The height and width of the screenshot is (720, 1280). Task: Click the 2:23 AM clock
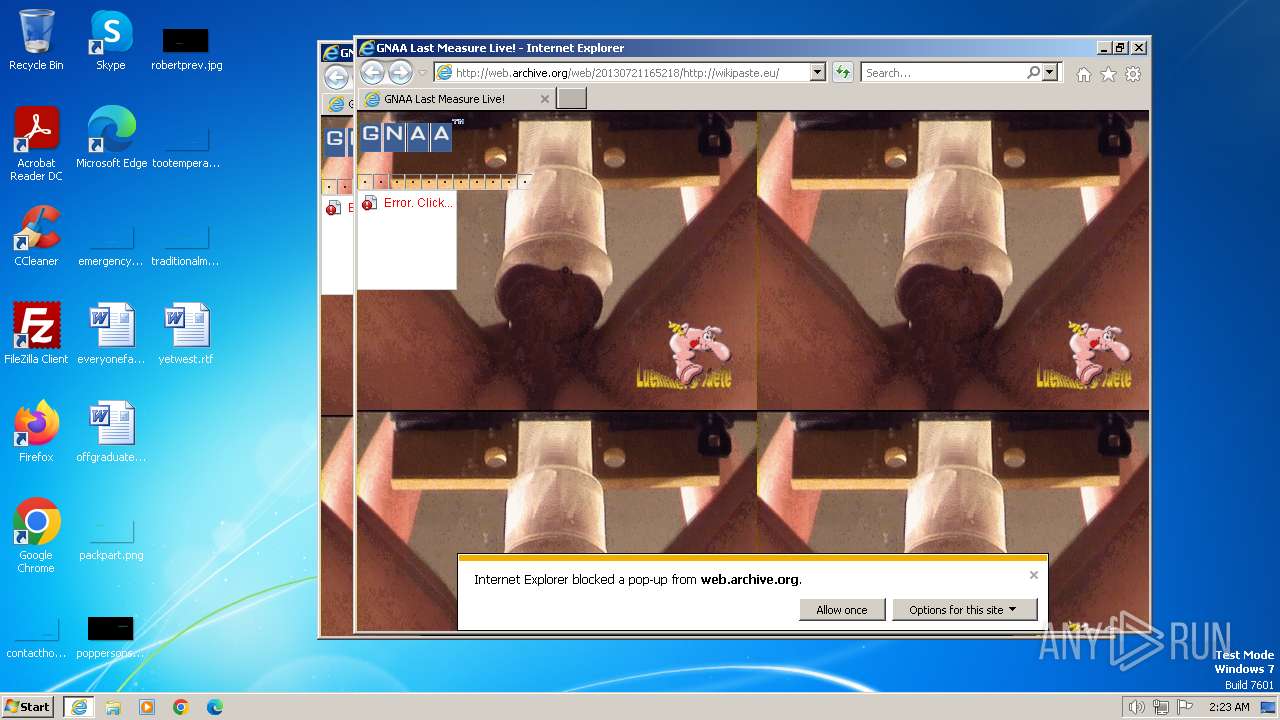coord(1229,707)
